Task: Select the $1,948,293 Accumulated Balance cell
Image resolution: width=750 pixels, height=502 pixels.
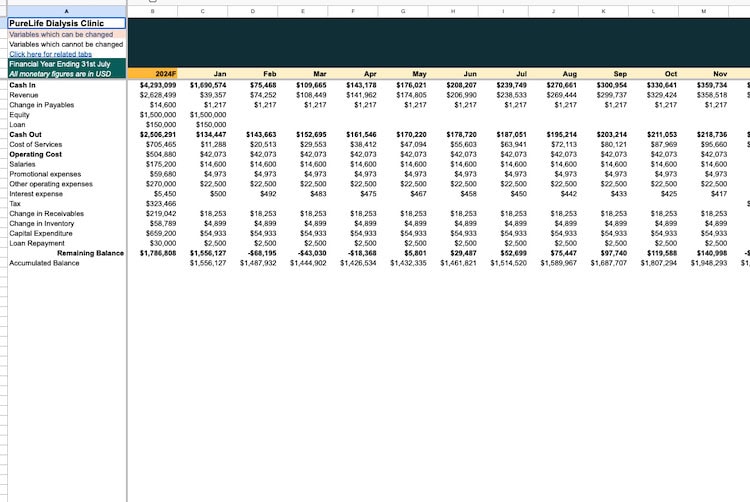Action: [x=704, y=263]
